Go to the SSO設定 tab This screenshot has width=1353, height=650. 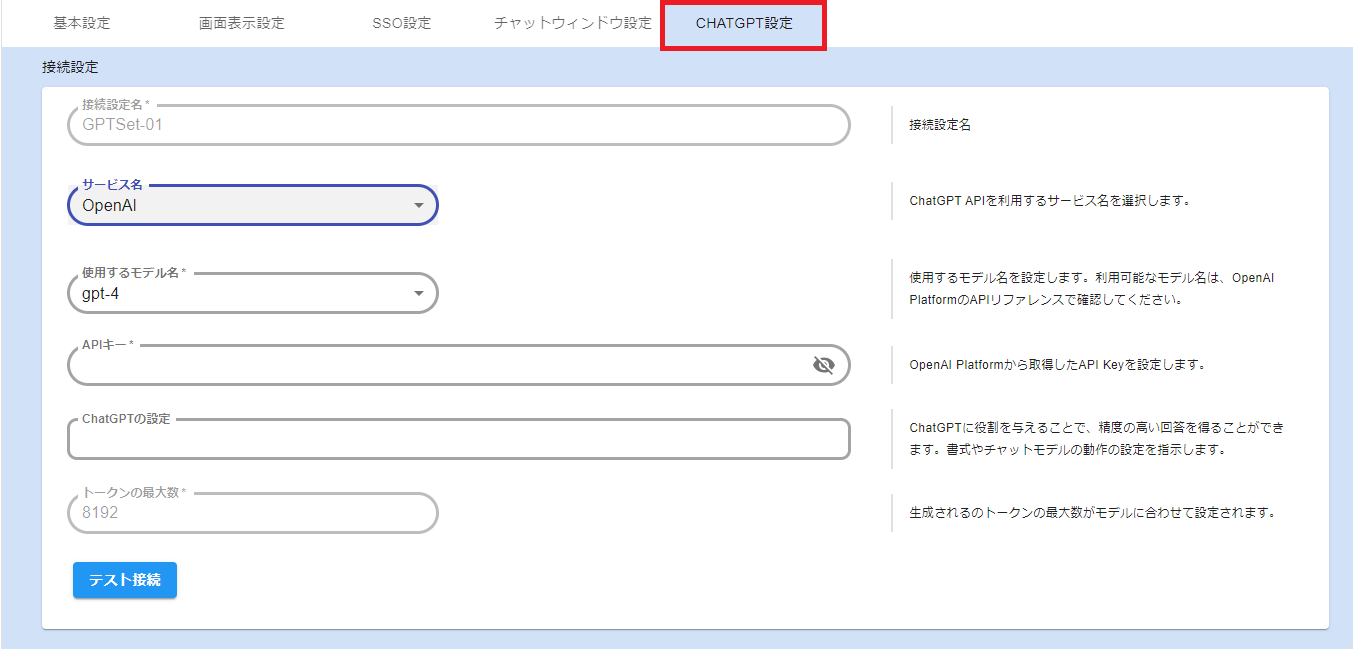click(x=401, y=23)
